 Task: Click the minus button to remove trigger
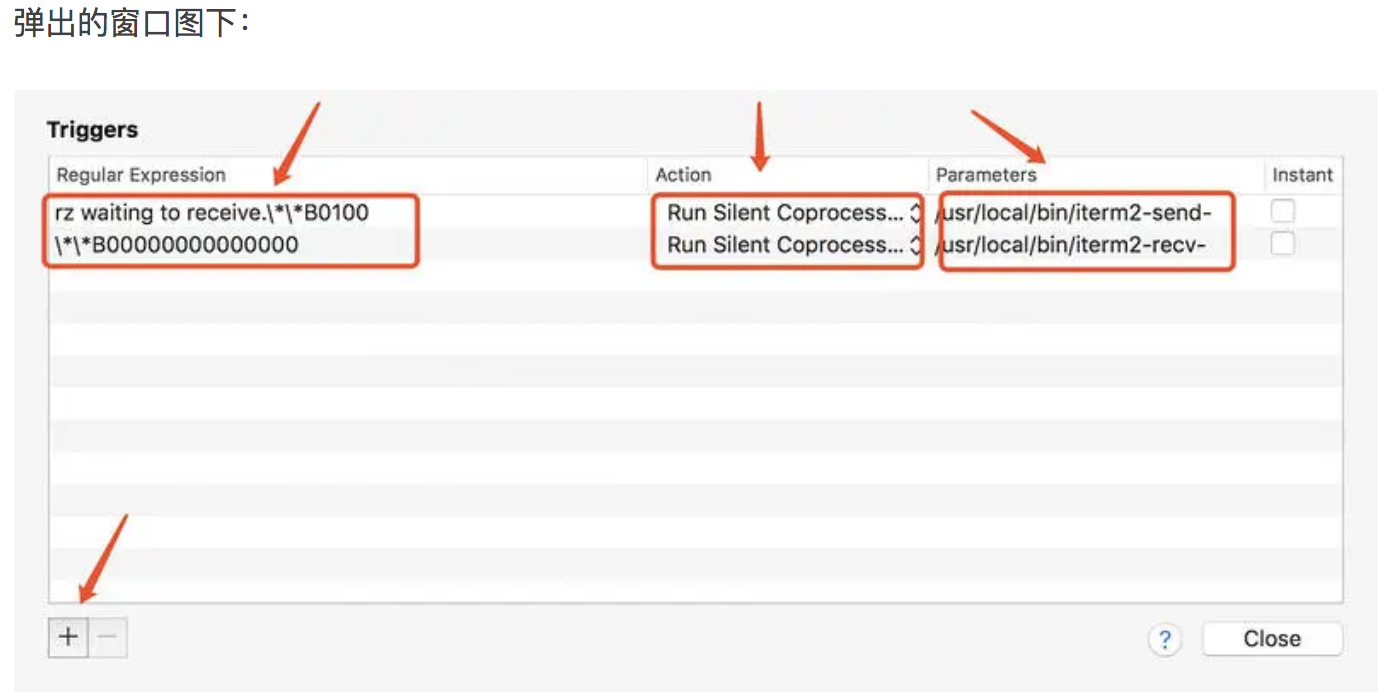[108, 637]
